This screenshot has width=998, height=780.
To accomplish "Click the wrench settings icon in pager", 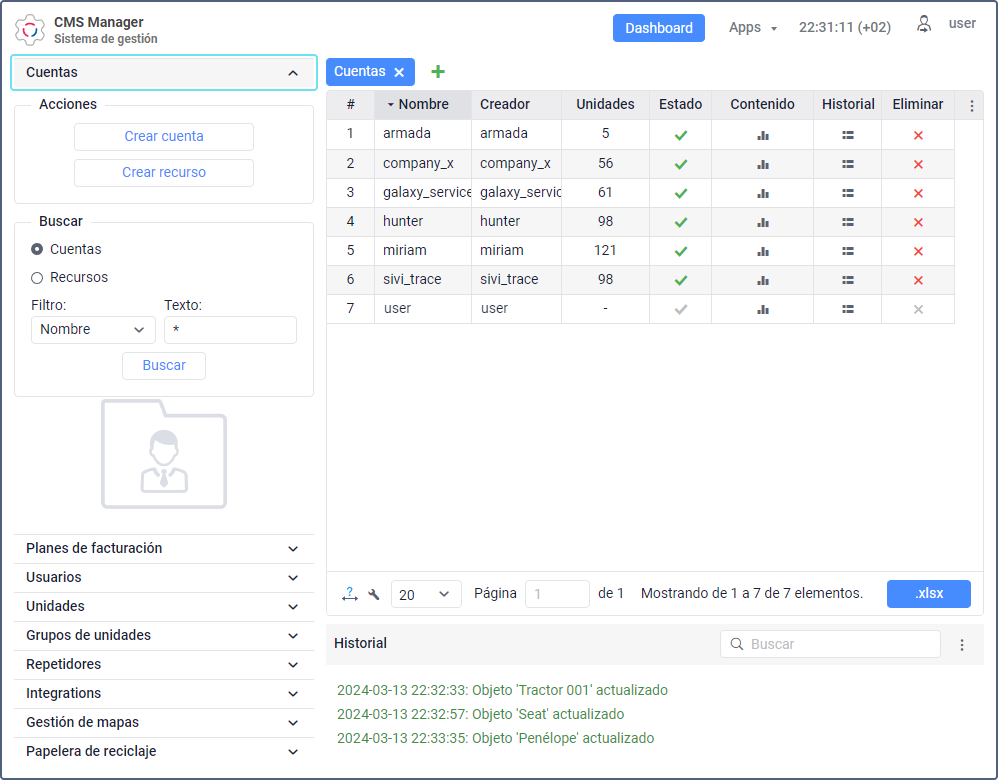I will click(374, 594).
